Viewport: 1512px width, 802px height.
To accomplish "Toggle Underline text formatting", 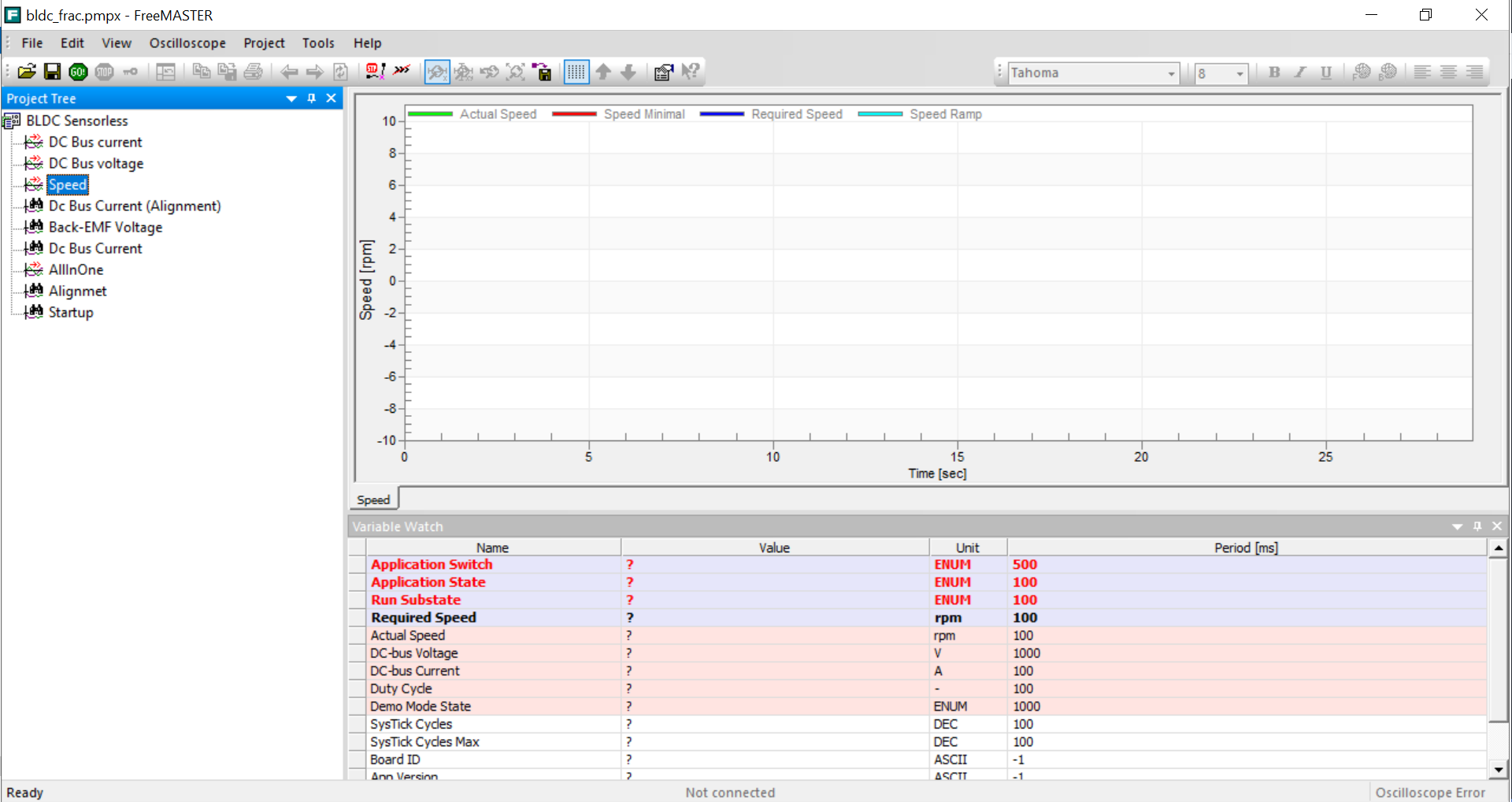I will [x=1326, y=72].
